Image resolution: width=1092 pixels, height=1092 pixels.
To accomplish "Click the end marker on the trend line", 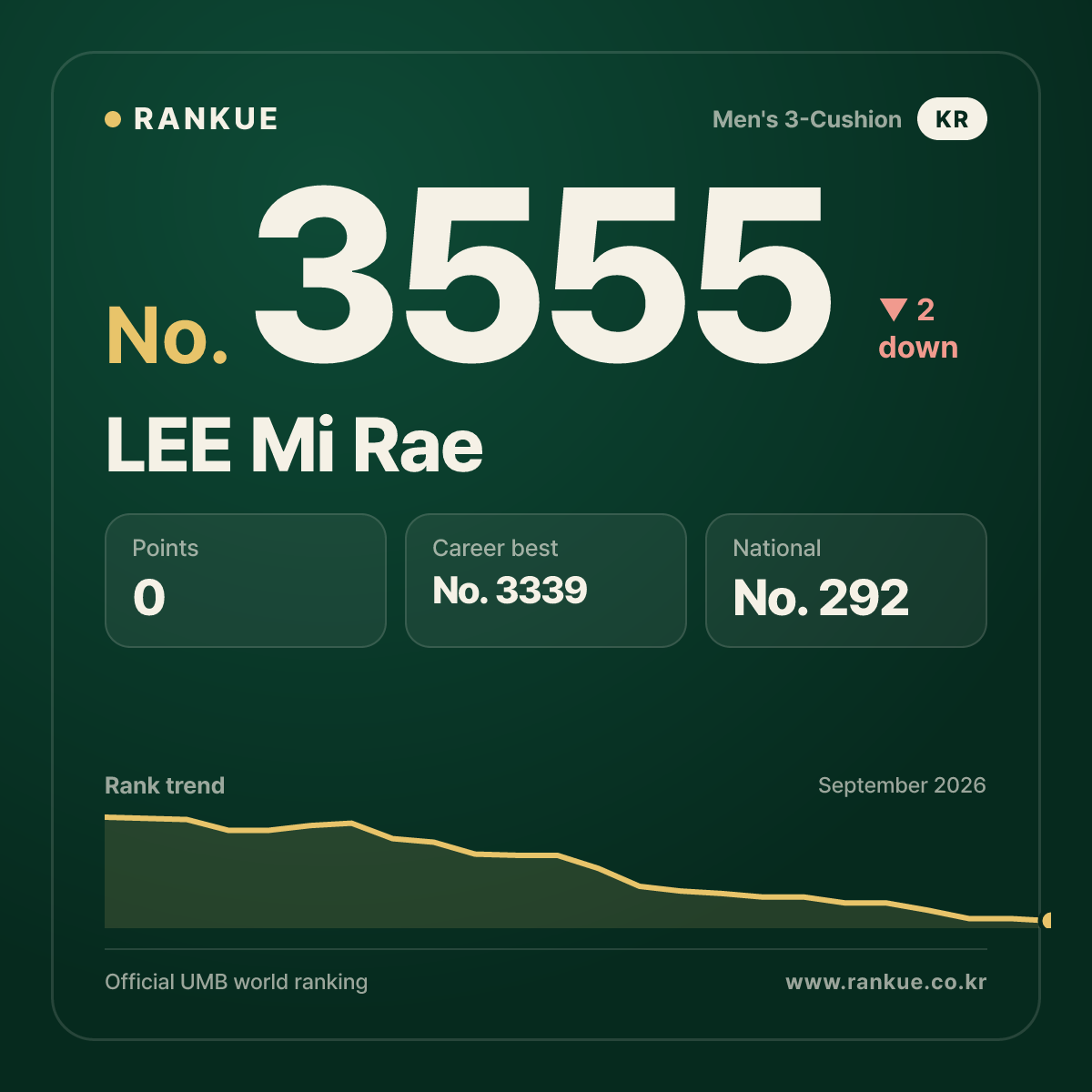I will [x=1046, y=920].
